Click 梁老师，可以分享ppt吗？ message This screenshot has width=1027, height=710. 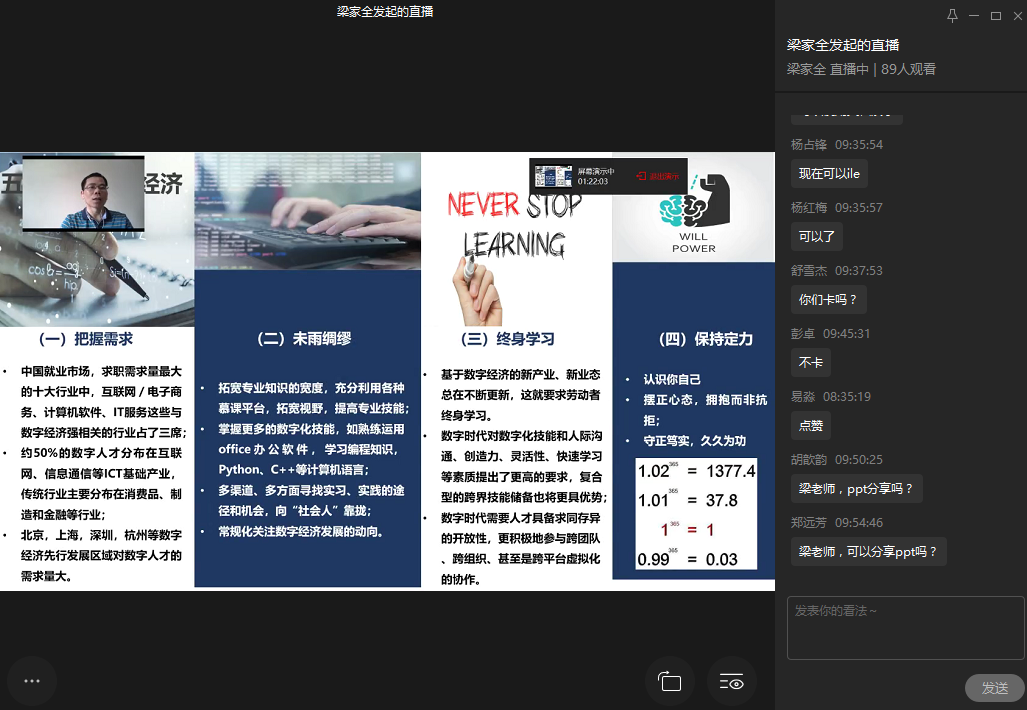coord(868,551)
